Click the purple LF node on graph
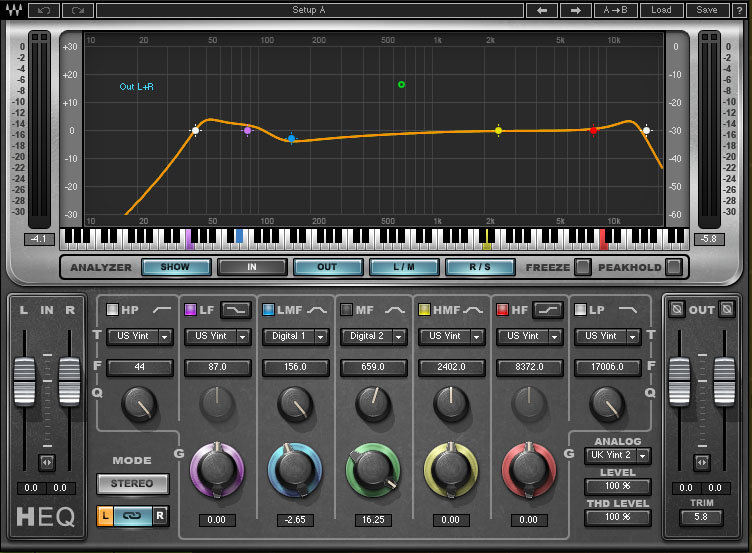This screenshot has height=553, width=752. click(x=247, y=130)
